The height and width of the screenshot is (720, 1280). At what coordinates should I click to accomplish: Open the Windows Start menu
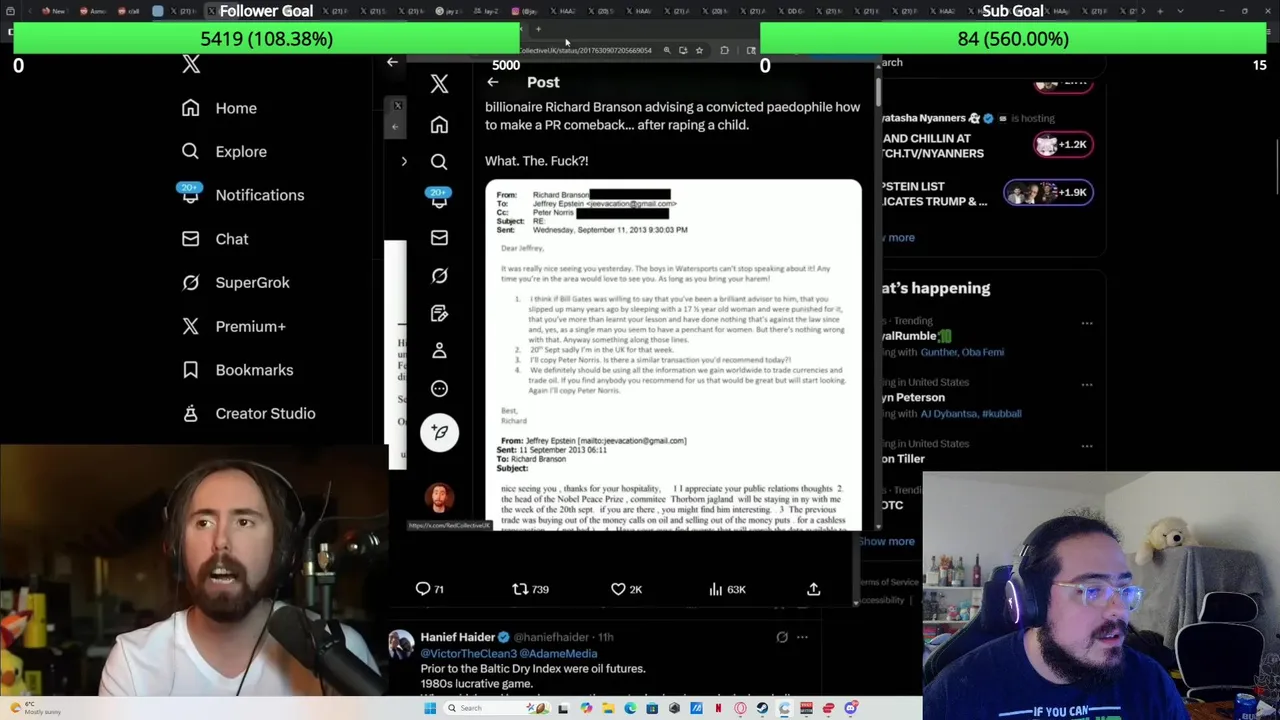(x=430, y=708)
